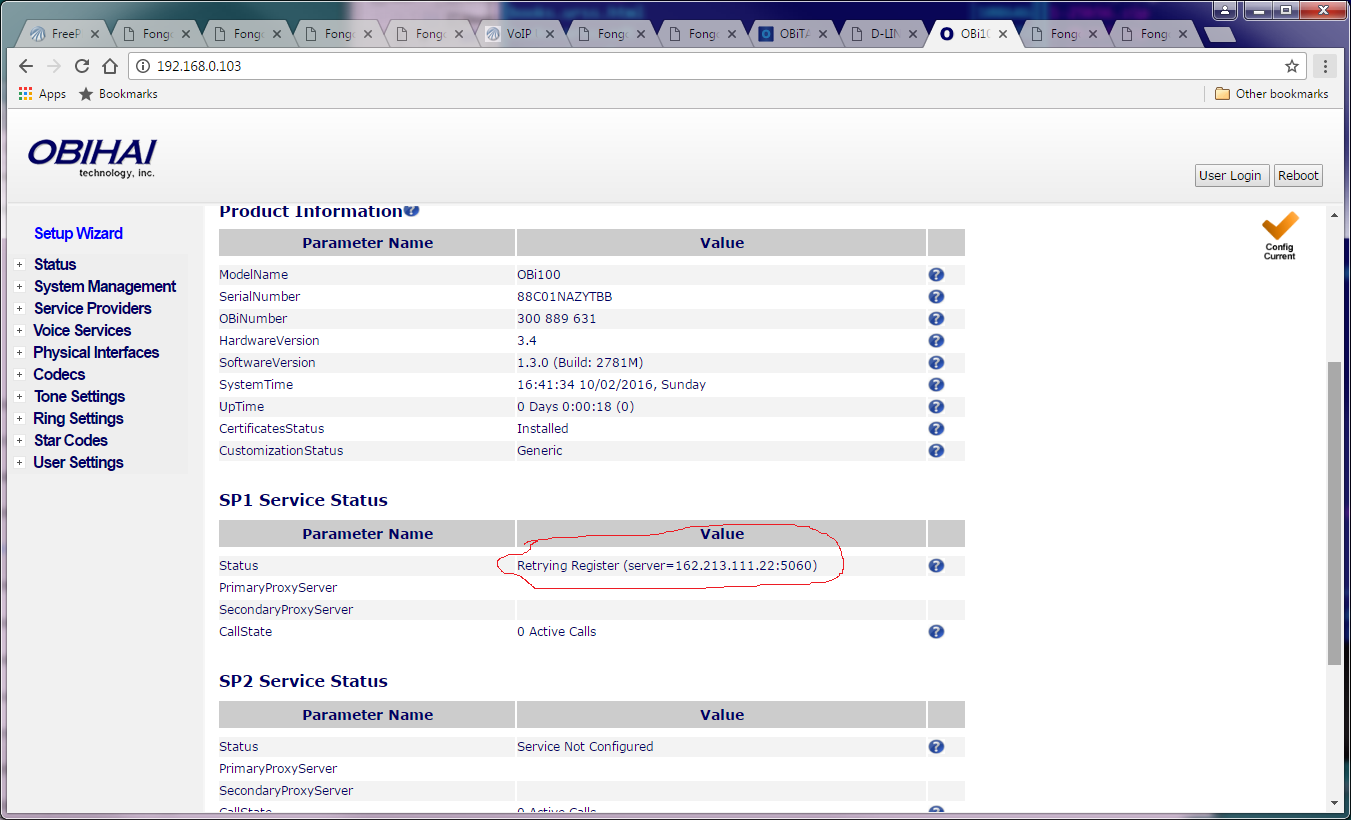Click the Reboot button

click(1298, 175)
